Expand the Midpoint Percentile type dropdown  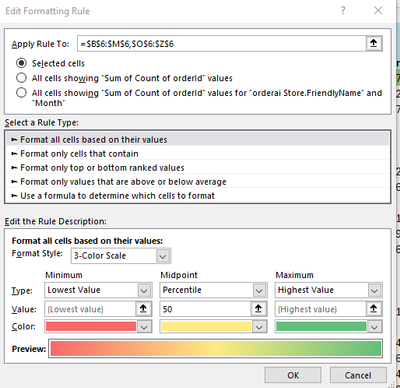click(x=259, y=290)
